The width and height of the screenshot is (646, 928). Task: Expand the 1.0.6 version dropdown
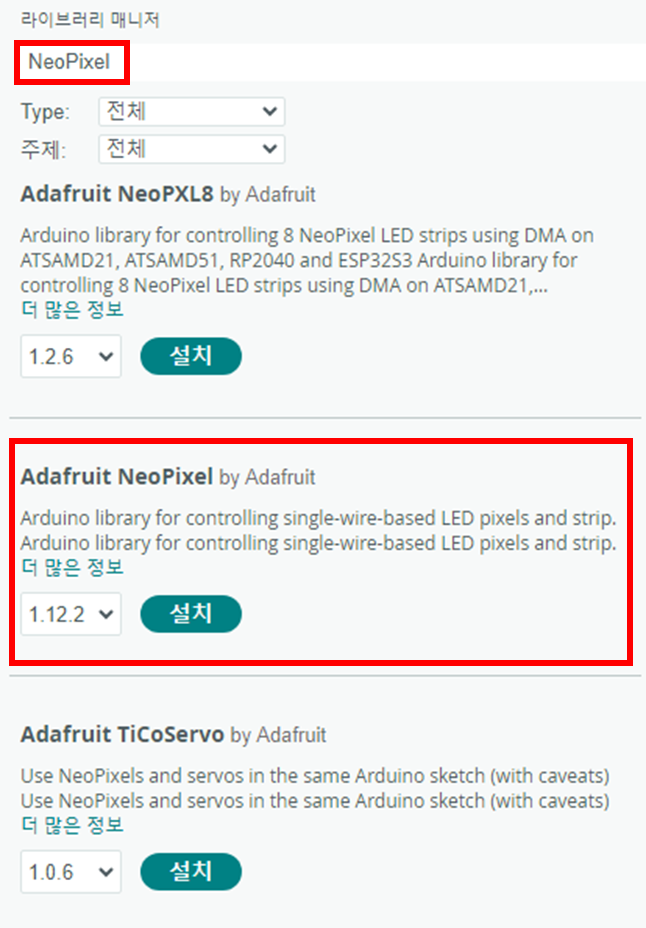pyautogui.click(x=71, y=872)
